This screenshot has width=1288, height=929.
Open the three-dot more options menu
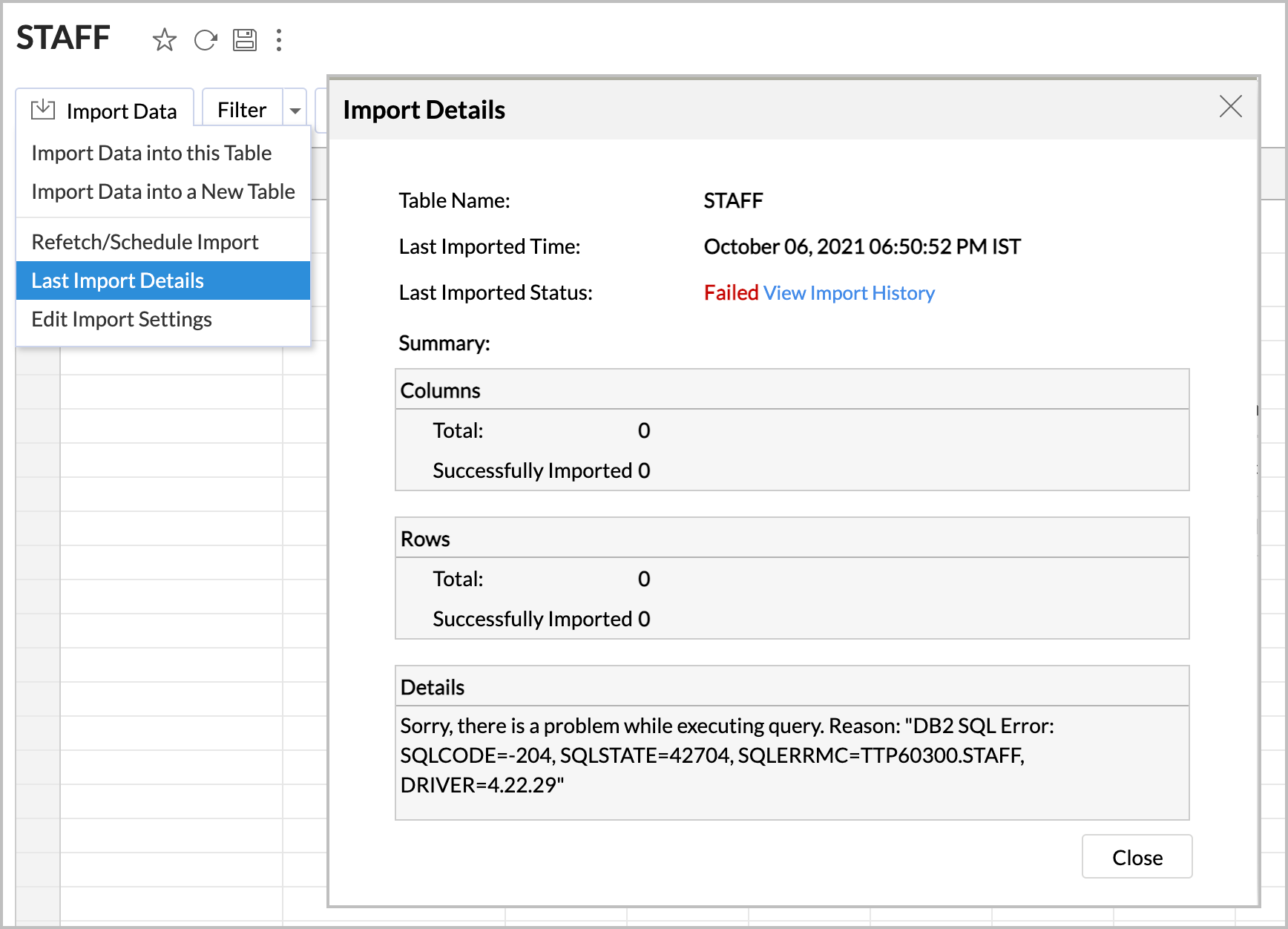coord(279,40)
